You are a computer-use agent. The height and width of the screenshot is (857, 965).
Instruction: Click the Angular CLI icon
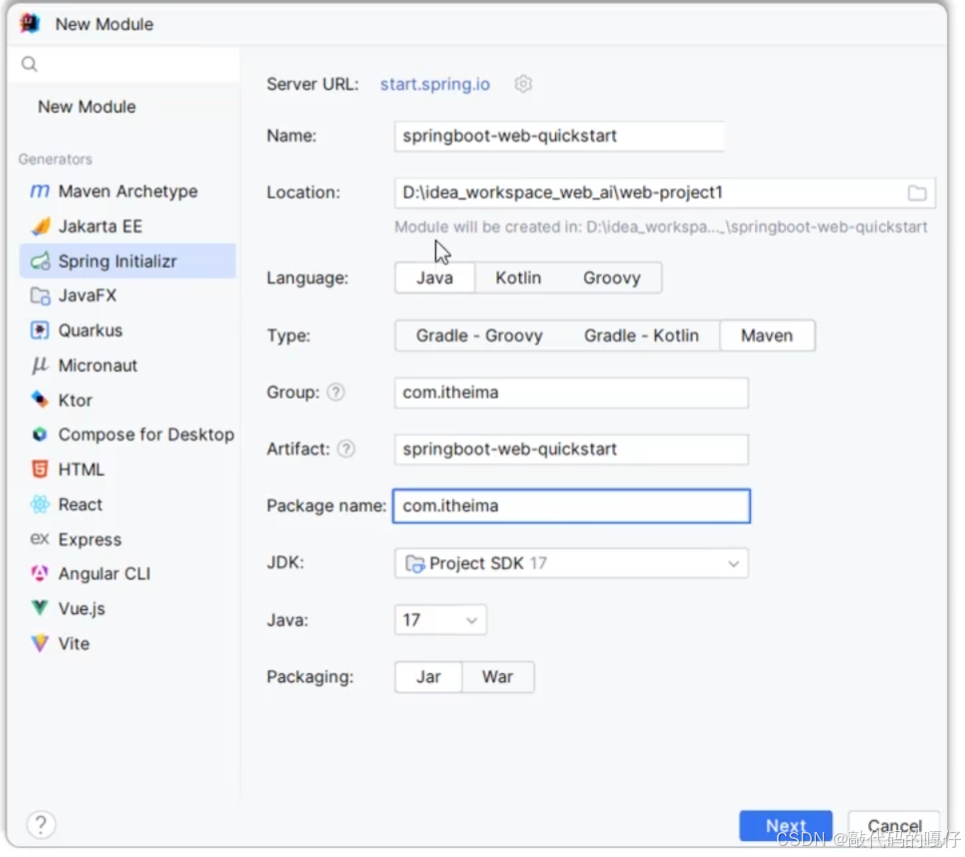40,574
